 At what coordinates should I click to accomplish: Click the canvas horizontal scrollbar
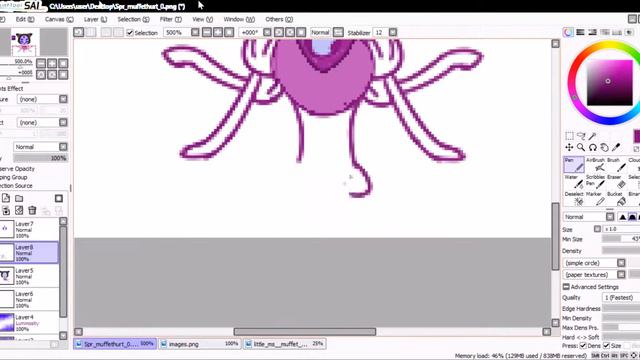[x=304, y=331]
